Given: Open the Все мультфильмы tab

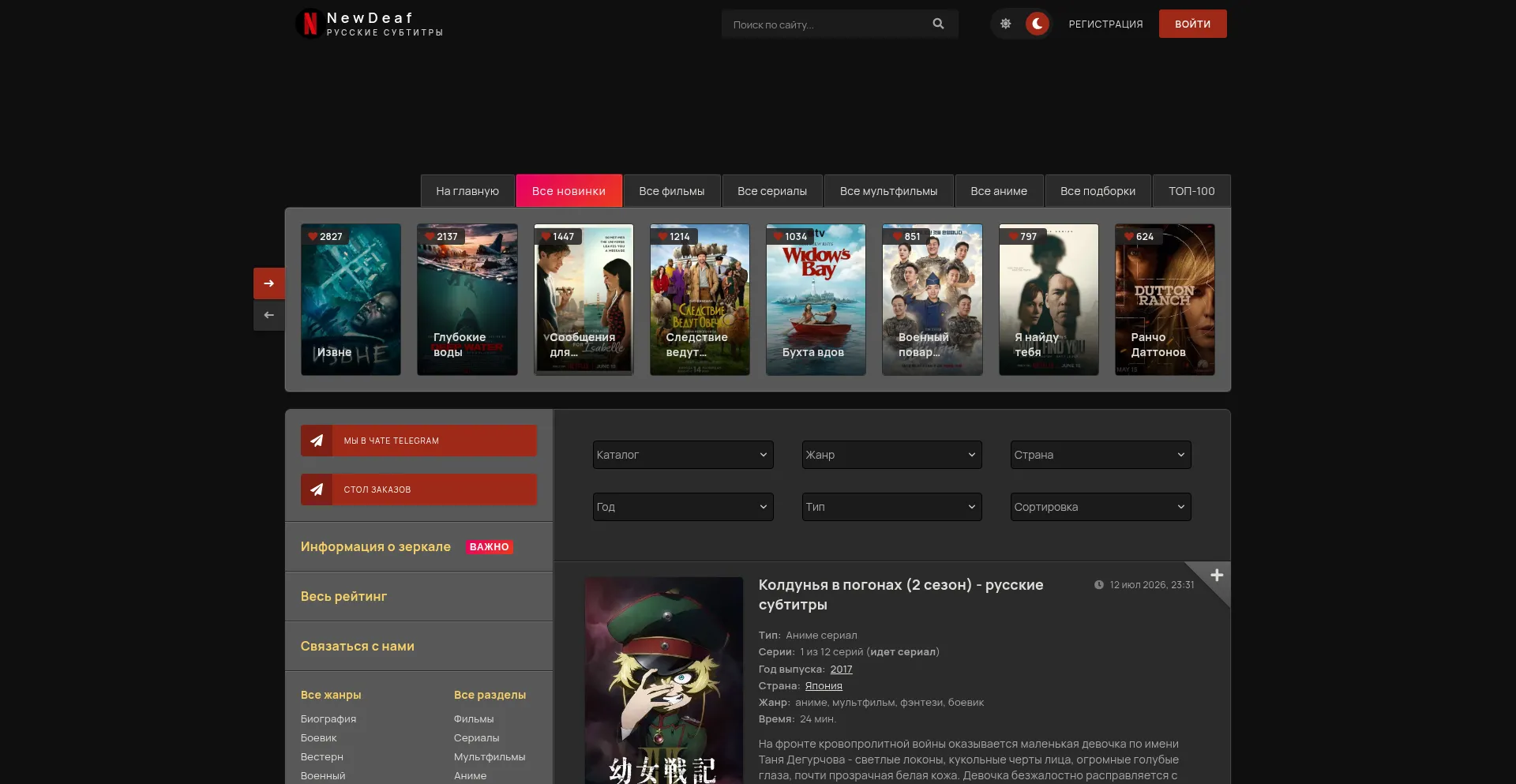Looking at the screenshot, I should click(x=889, y=191).
